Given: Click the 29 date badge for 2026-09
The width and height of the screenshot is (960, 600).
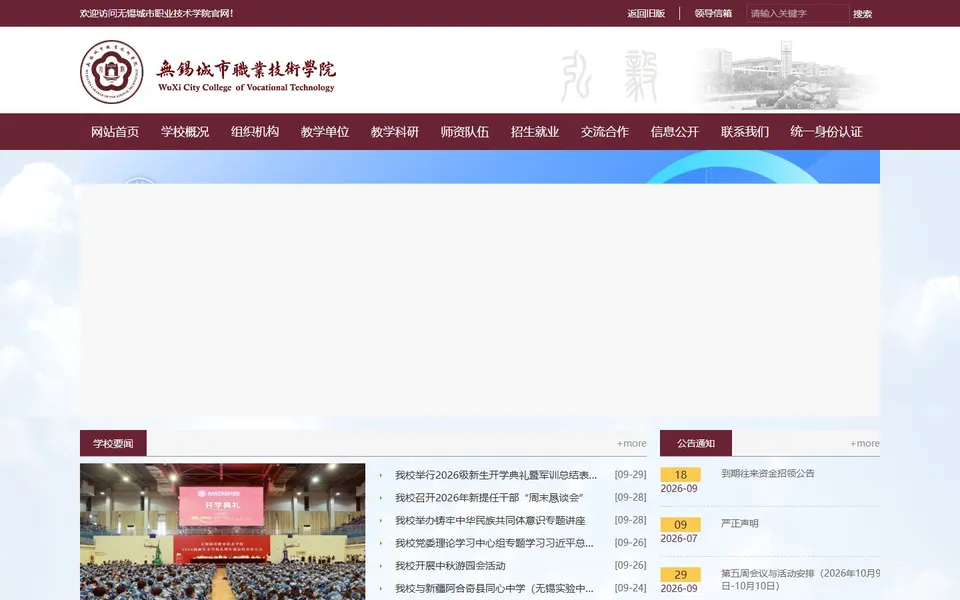Looking at the screenshot, I should (x=680, y=575).
